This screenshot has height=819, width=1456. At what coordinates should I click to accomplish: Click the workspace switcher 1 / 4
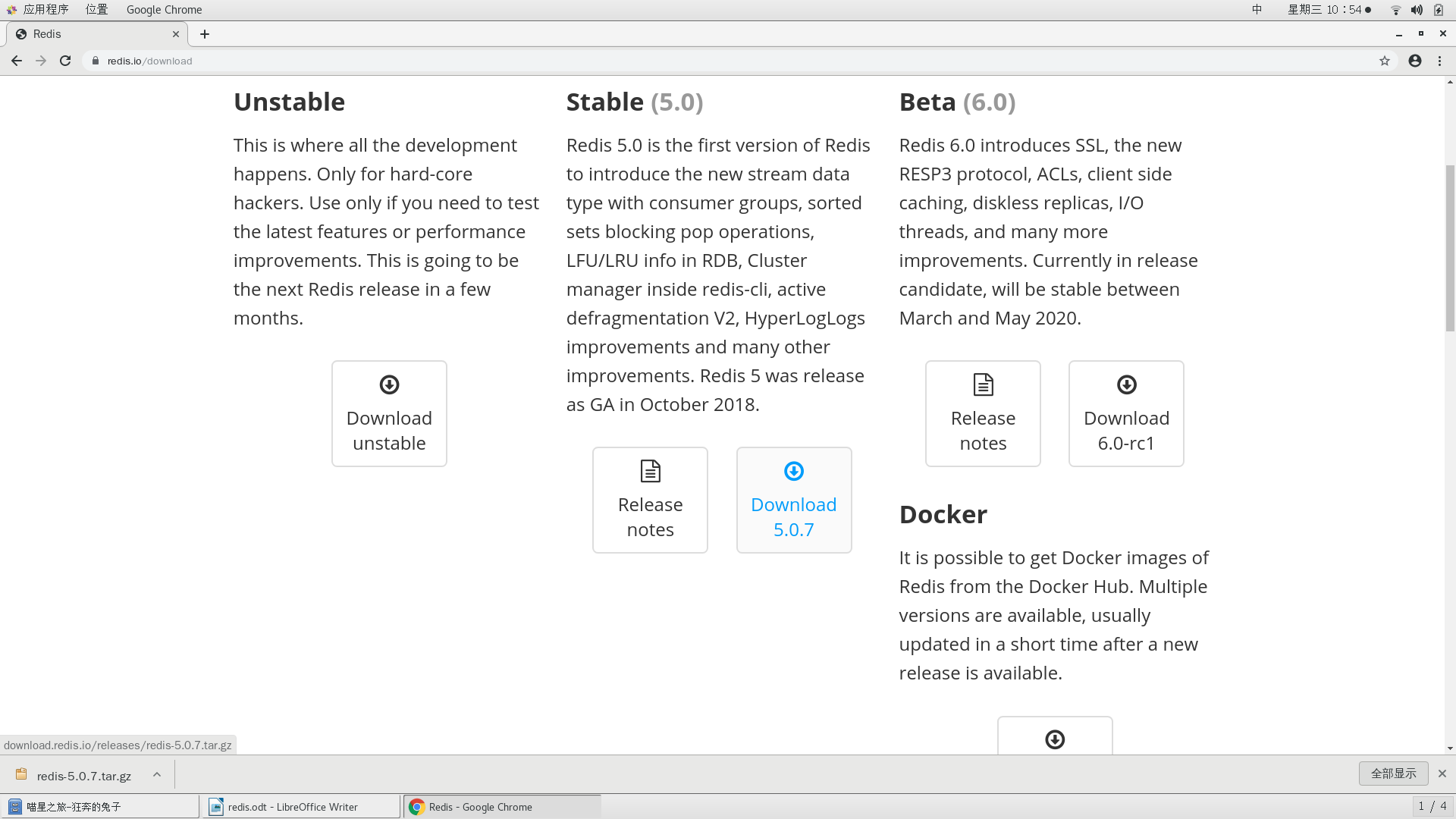pos(1432,806)
